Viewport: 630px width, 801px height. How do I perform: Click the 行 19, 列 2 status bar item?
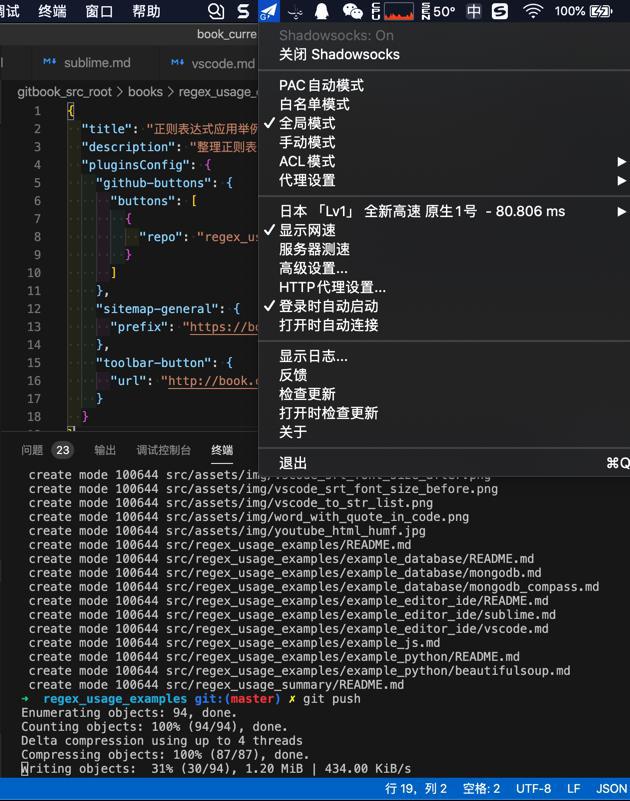[x=415, y=789]
